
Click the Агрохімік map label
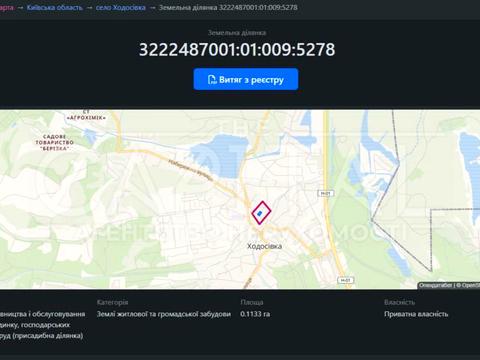(x=86, y=115)
